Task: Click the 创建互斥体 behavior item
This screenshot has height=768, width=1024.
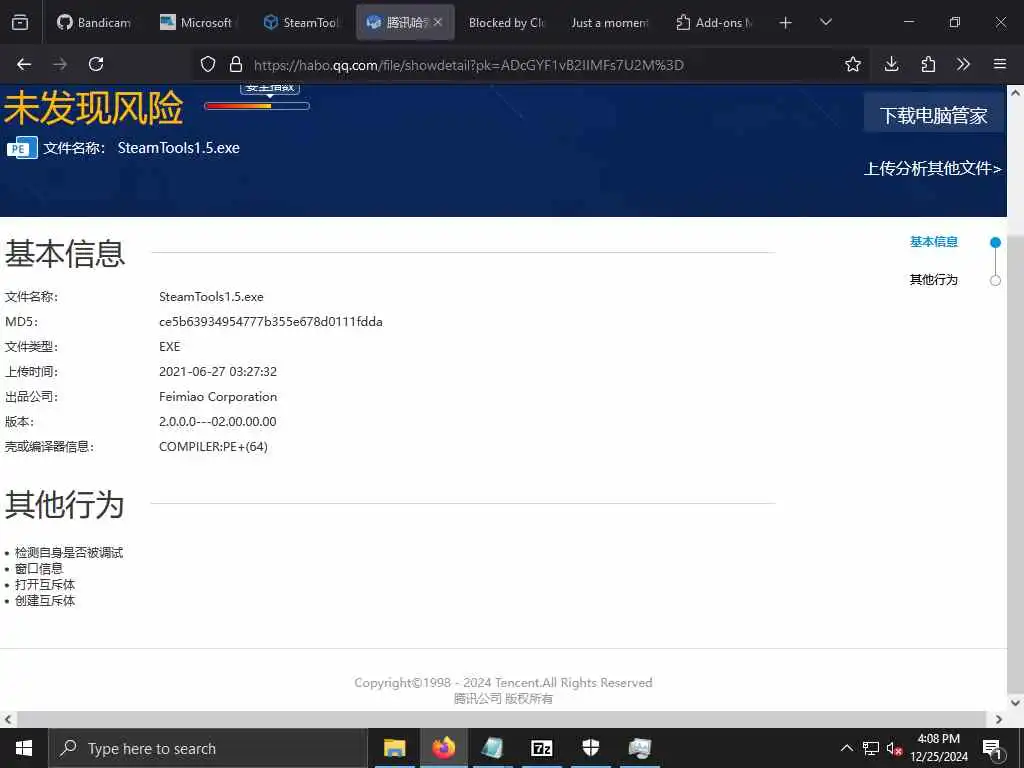Action: (45, 601)
